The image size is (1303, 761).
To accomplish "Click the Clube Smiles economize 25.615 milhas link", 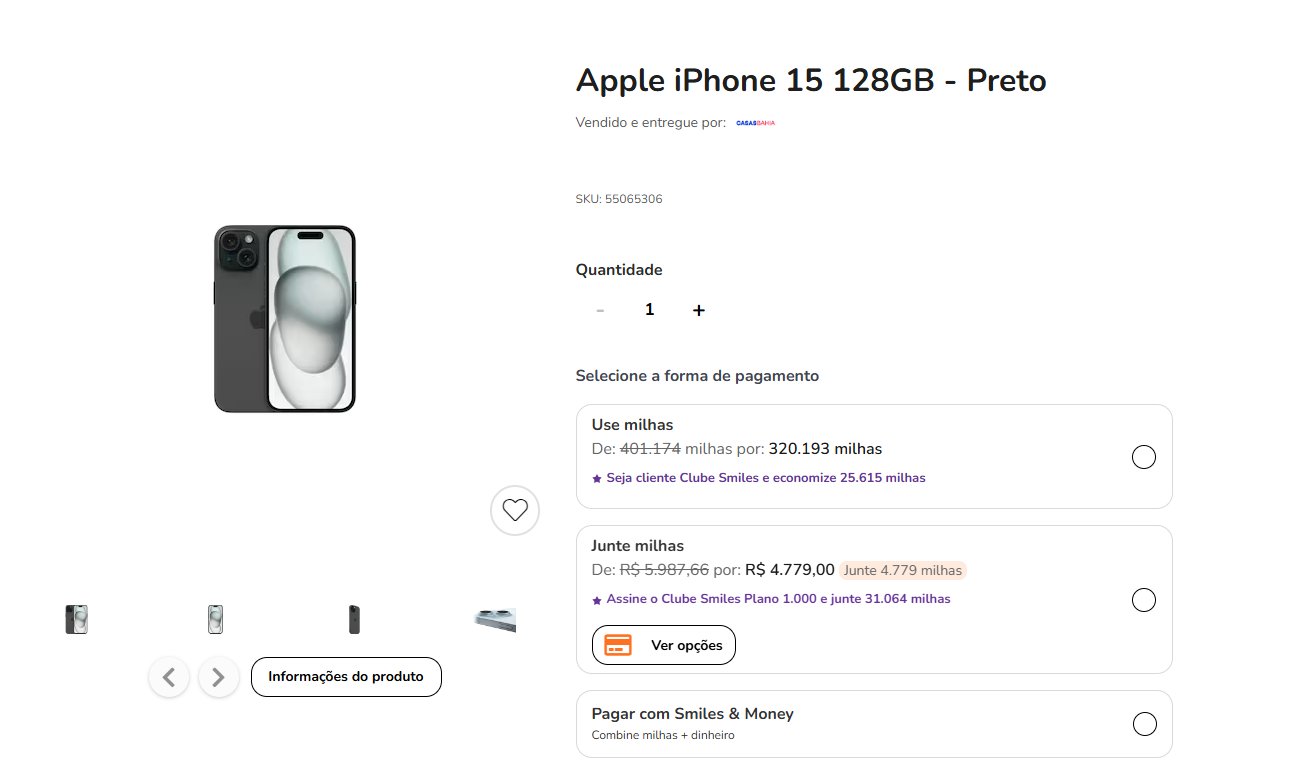I will coord(759,478).
